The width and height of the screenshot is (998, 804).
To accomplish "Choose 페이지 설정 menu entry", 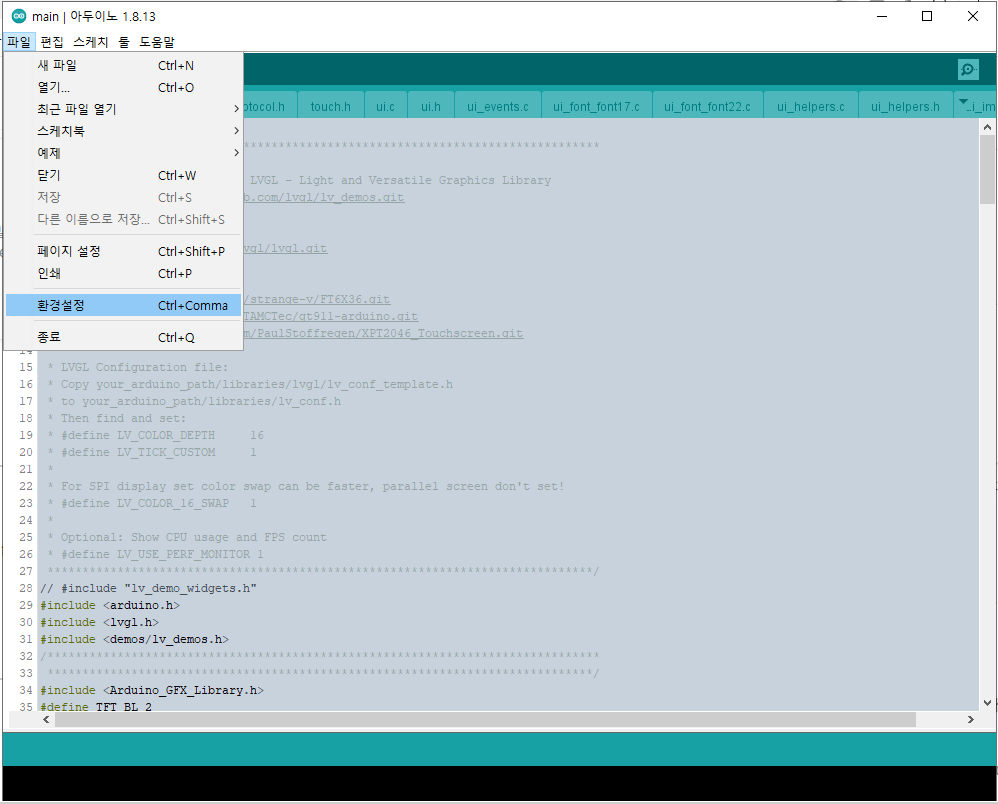I will coord(123,251).
